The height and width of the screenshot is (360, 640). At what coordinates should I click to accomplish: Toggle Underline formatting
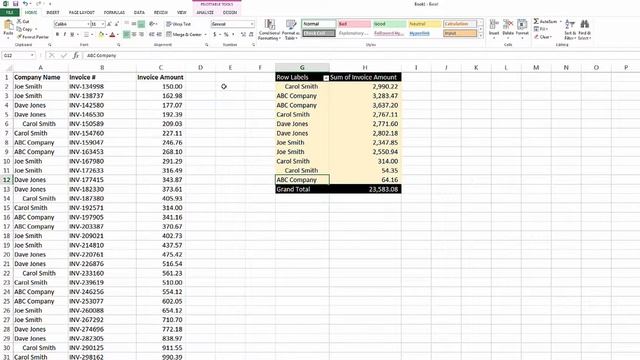click(72, 35)
